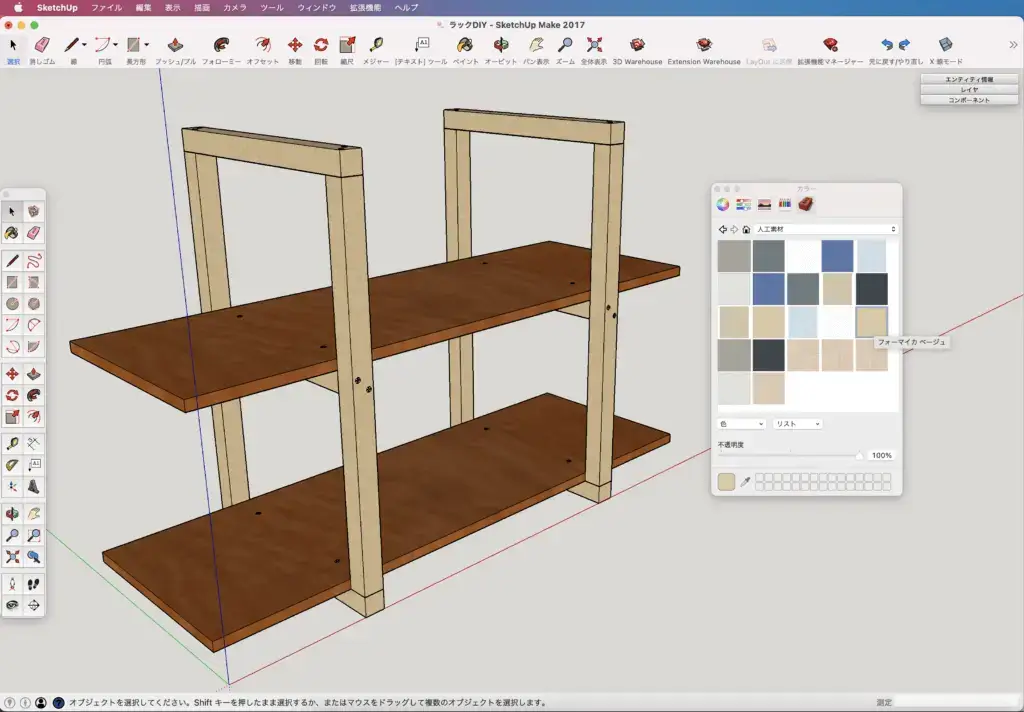Screen dimensions: 1024x712
Task: Choose the look-around eye tool in left palette
Action: [x=12, y=606]
